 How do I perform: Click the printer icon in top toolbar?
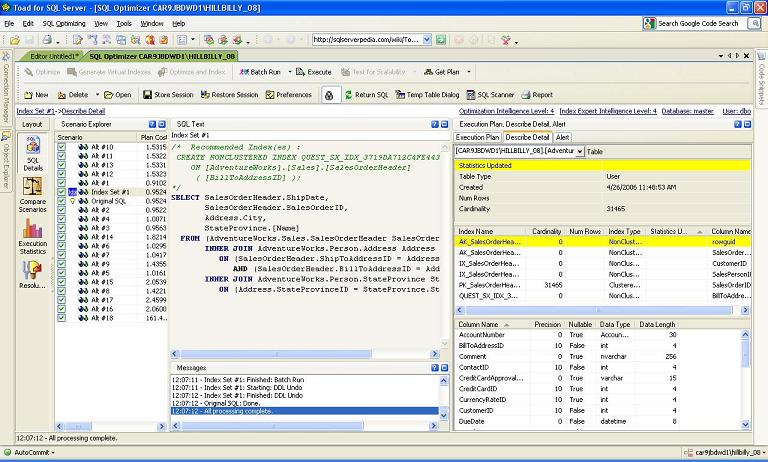47,40
